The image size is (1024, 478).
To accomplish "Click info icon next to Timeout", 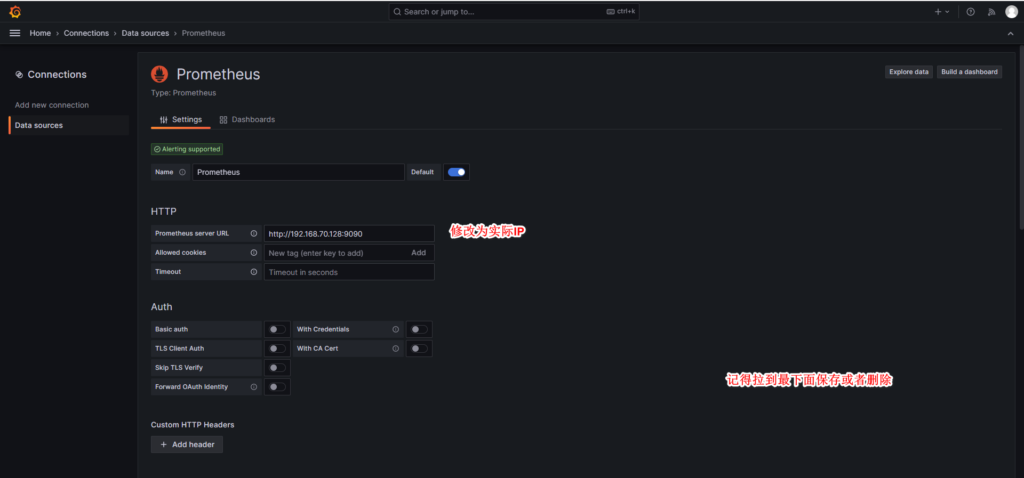I will (254, 272).
